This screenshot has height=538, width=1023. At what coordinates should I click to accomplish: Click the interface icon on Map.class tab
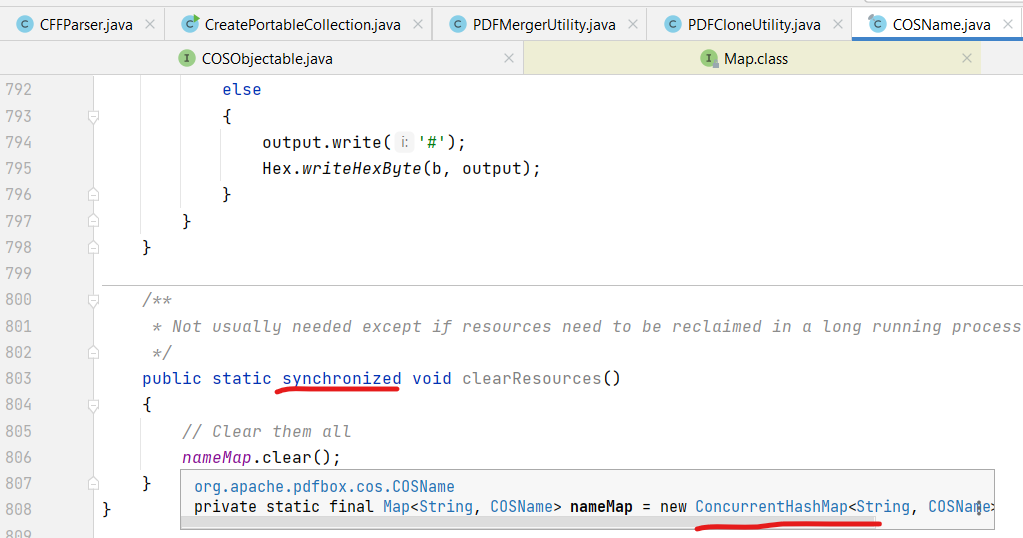coord(709,59)
